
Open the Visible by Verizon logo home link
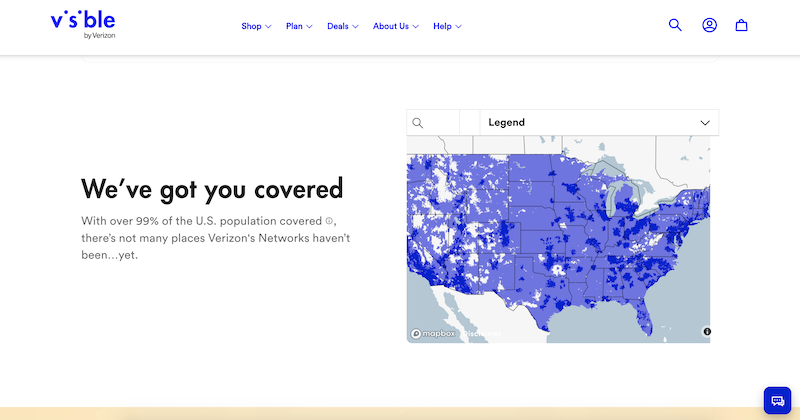click(83, 25)
